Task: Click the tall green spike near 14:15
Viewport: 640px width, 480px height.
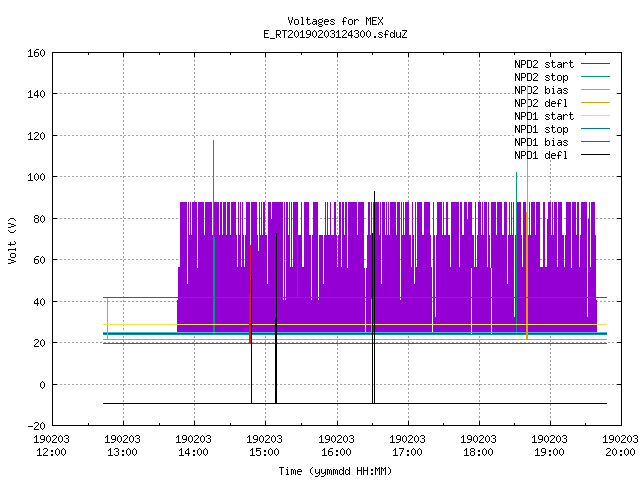Action: (213, 237)
